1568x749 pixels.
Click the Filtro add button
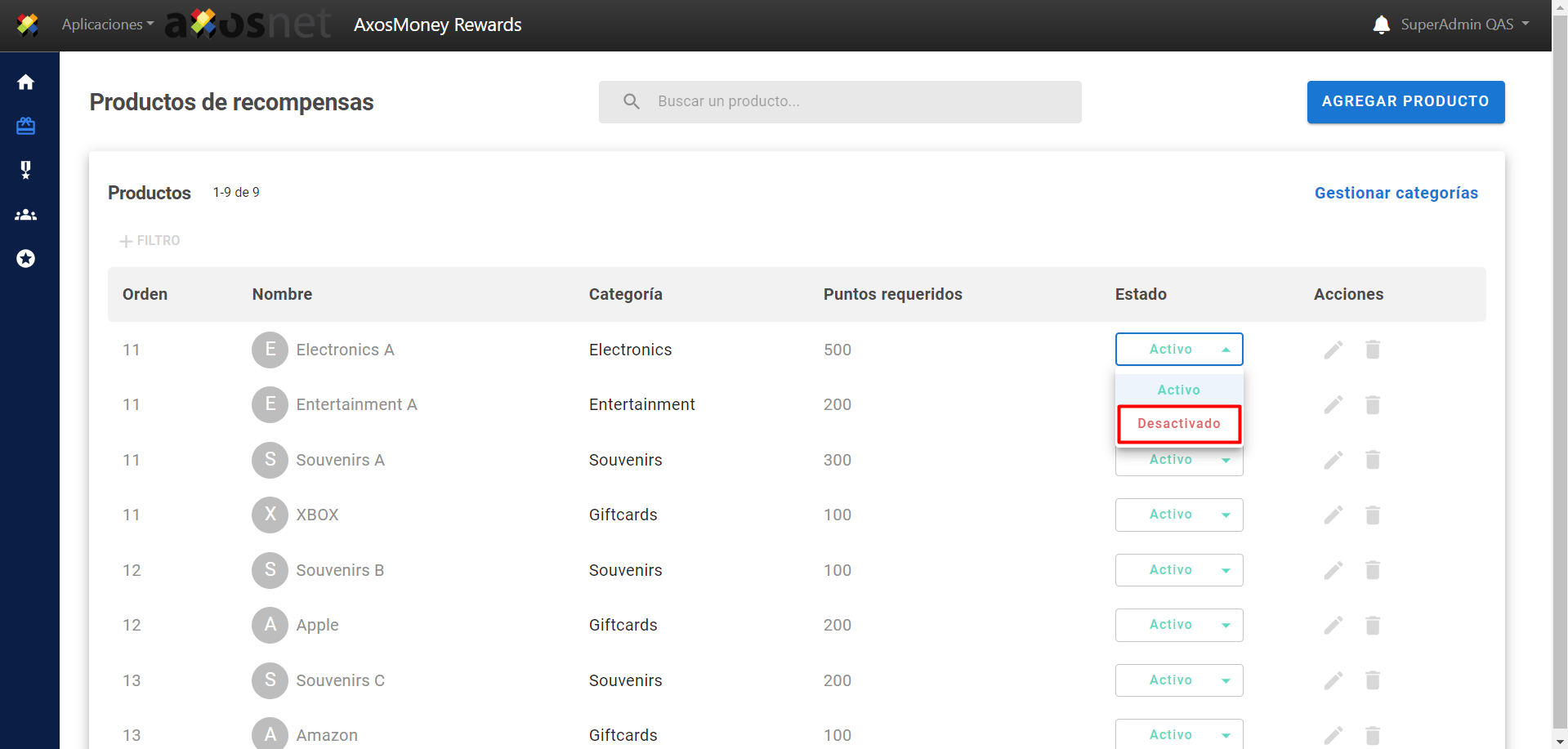[x=150, y=241]
